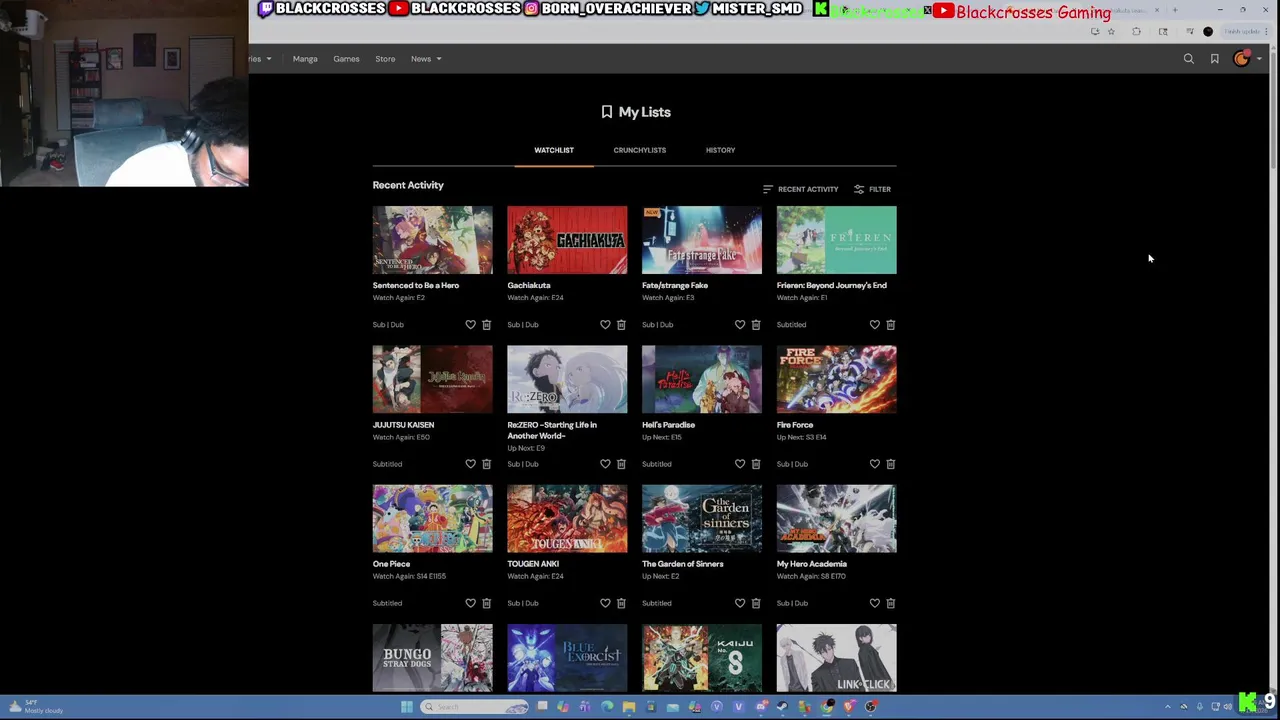Viewport: 1280px width, 720px height.
Task: Remove Sentenced to Be a Hero from watchlist
Action: coord(487,325)
